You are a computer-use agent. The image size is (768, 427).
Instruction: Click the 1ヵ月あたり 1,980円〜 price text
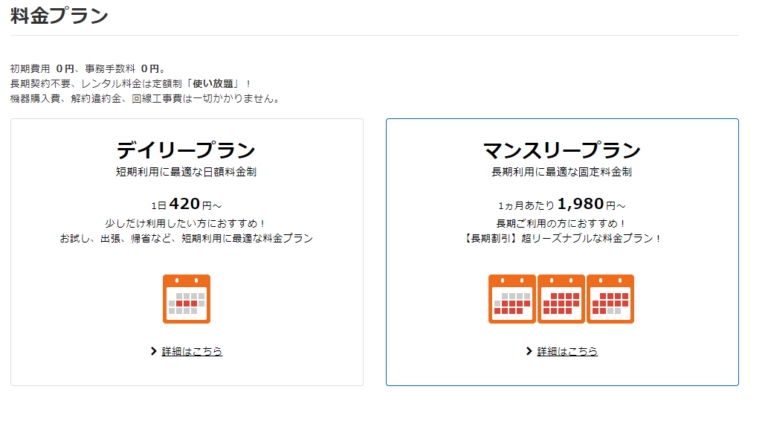tap(562, 204)
